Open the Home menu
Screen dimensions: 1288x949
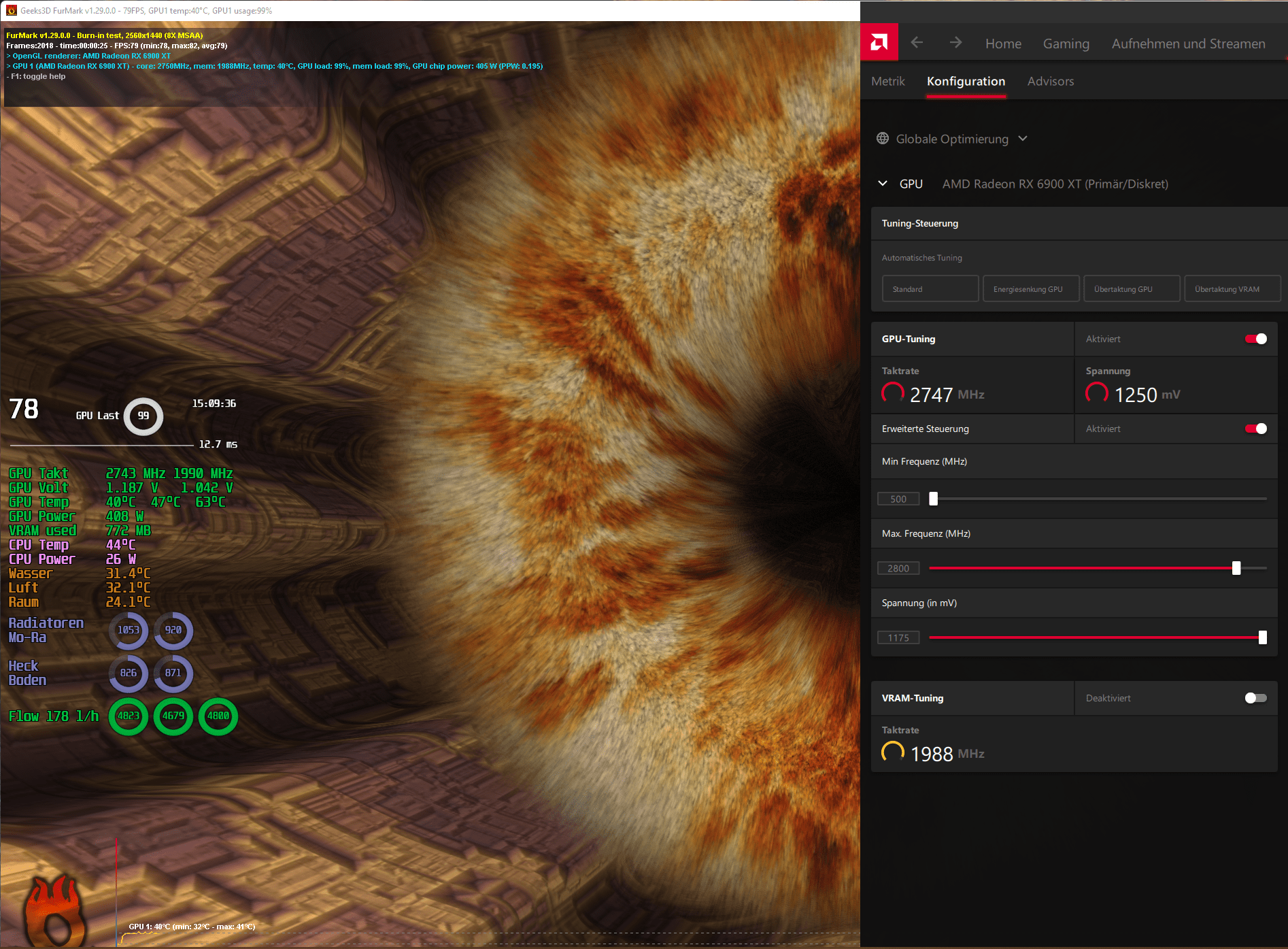coord(1003,44)
